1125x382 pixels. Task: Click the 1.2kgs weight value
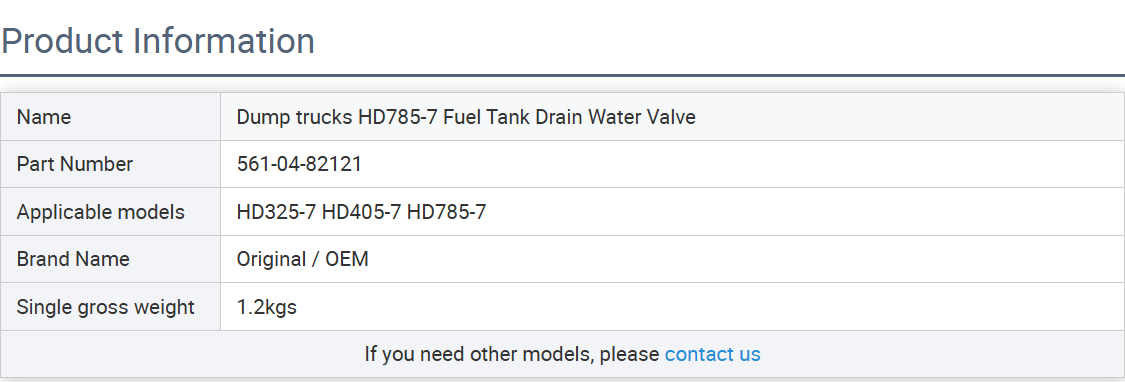pos(267,307)
